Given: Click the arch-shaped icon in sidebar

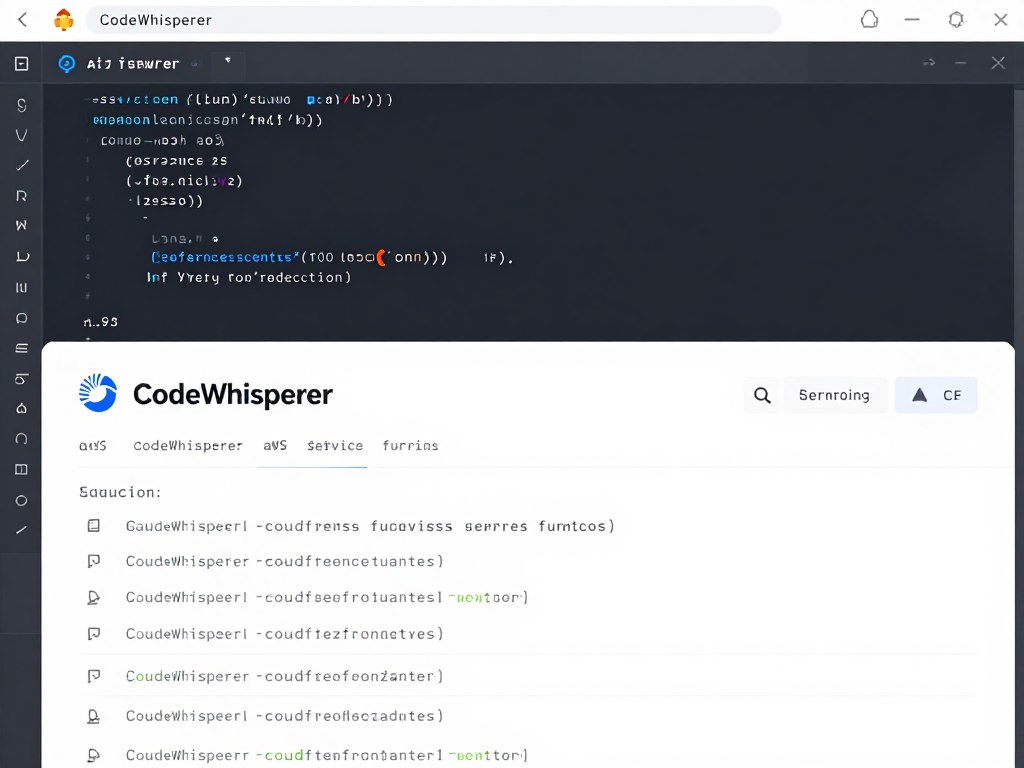Looking at the screenshot, I should click(22, 439).
